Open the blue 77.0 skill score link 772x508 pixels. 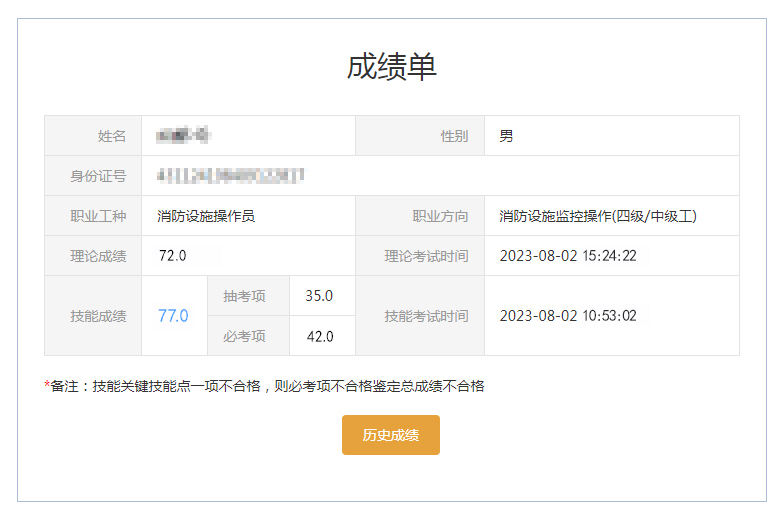[173, 316]
